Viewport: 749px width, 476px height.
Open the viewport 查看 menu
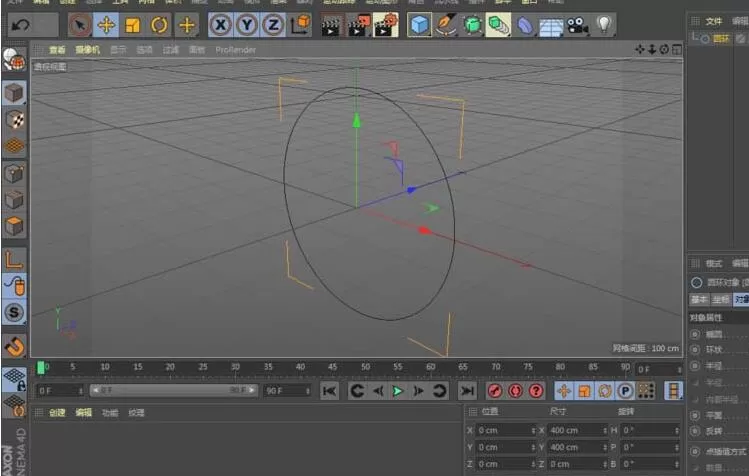pyautogui.click(x=57, y=50)
